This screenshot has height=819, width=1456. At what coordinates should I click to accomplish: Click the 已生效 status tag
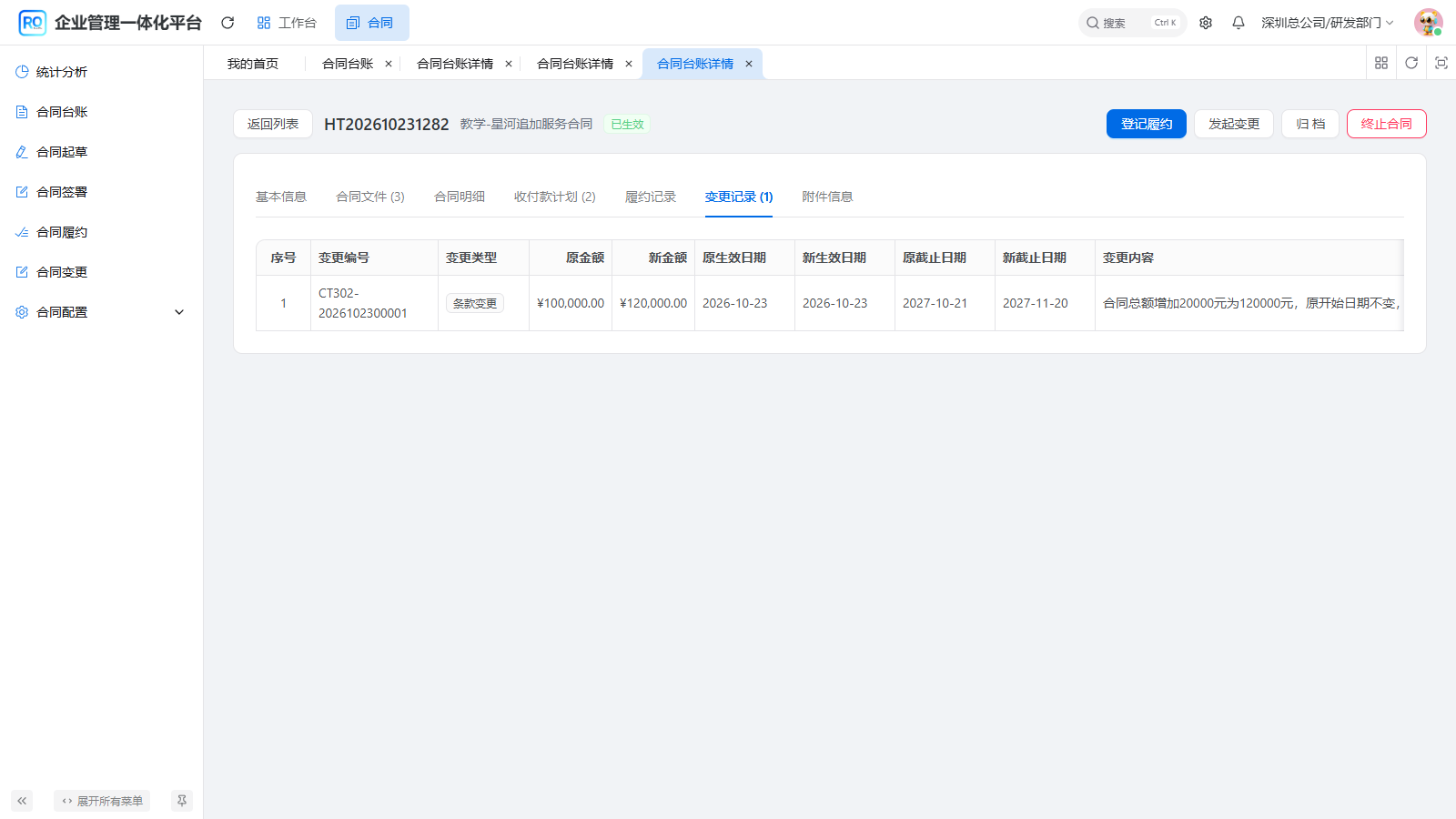point(627,124)
